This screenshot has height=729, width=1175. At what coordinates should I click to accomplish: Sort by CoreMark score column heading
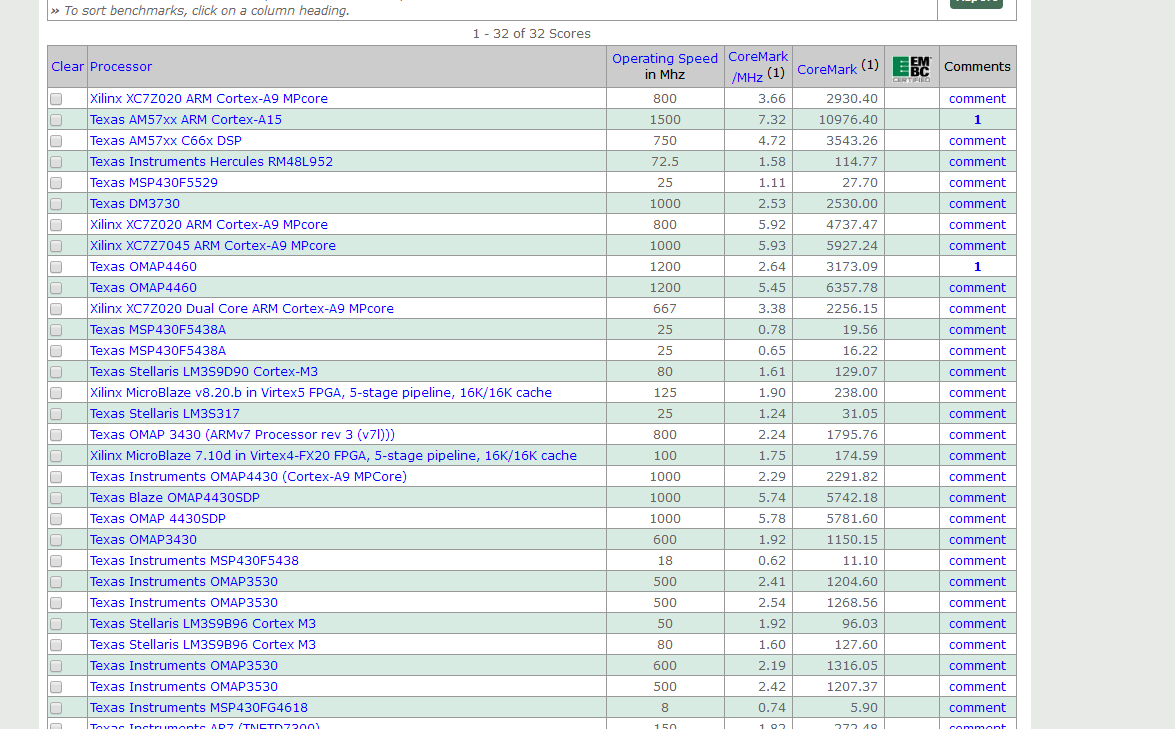(827, 69)
